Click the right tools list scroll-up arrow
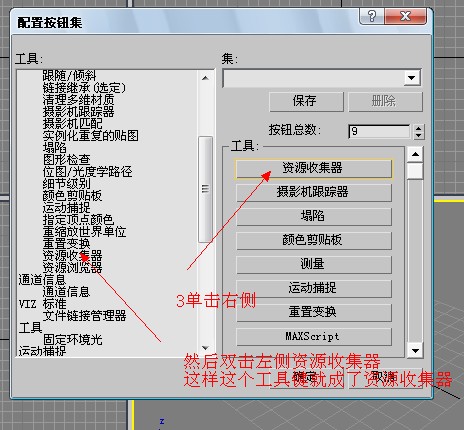This screenshot has width=464, height=430. coord(415,154)
